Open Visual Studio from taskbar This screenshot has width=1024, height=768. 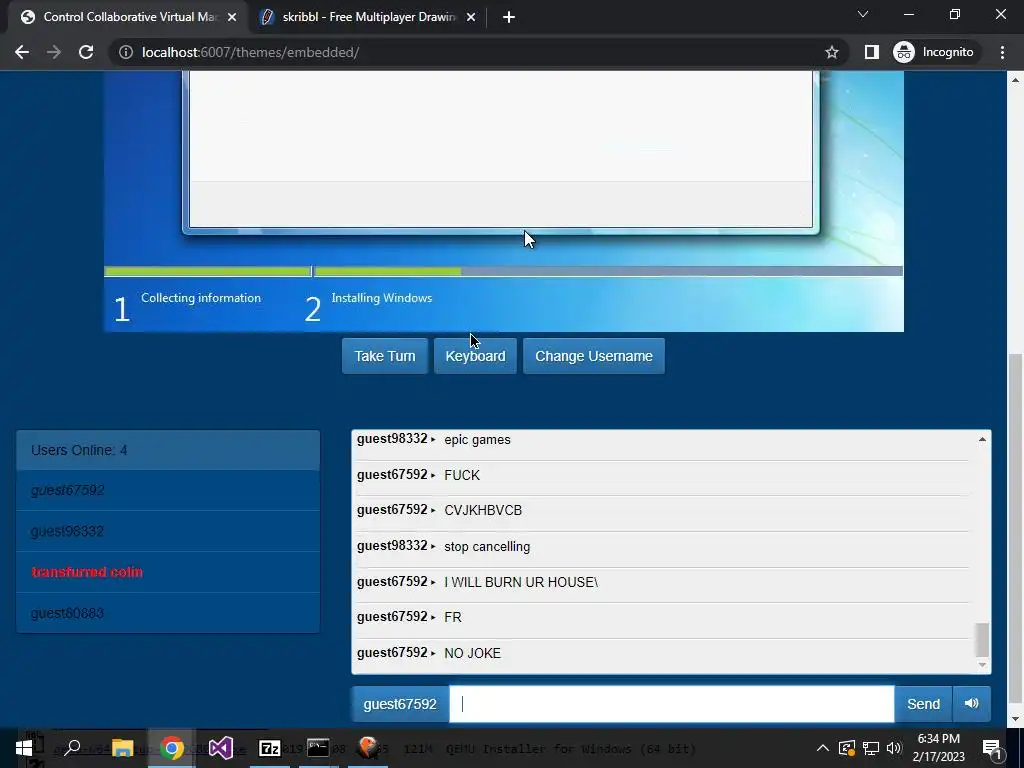[x=221, y=748]
